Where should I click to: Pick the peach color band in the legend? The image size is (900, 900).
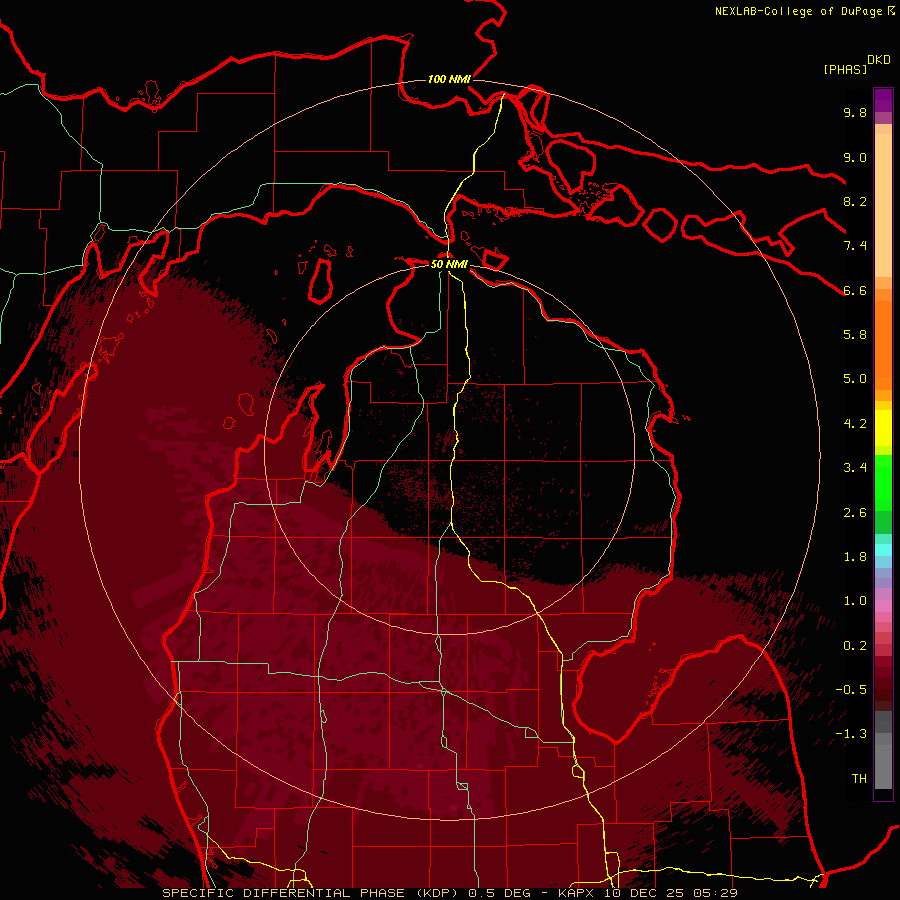pos(883,207)
